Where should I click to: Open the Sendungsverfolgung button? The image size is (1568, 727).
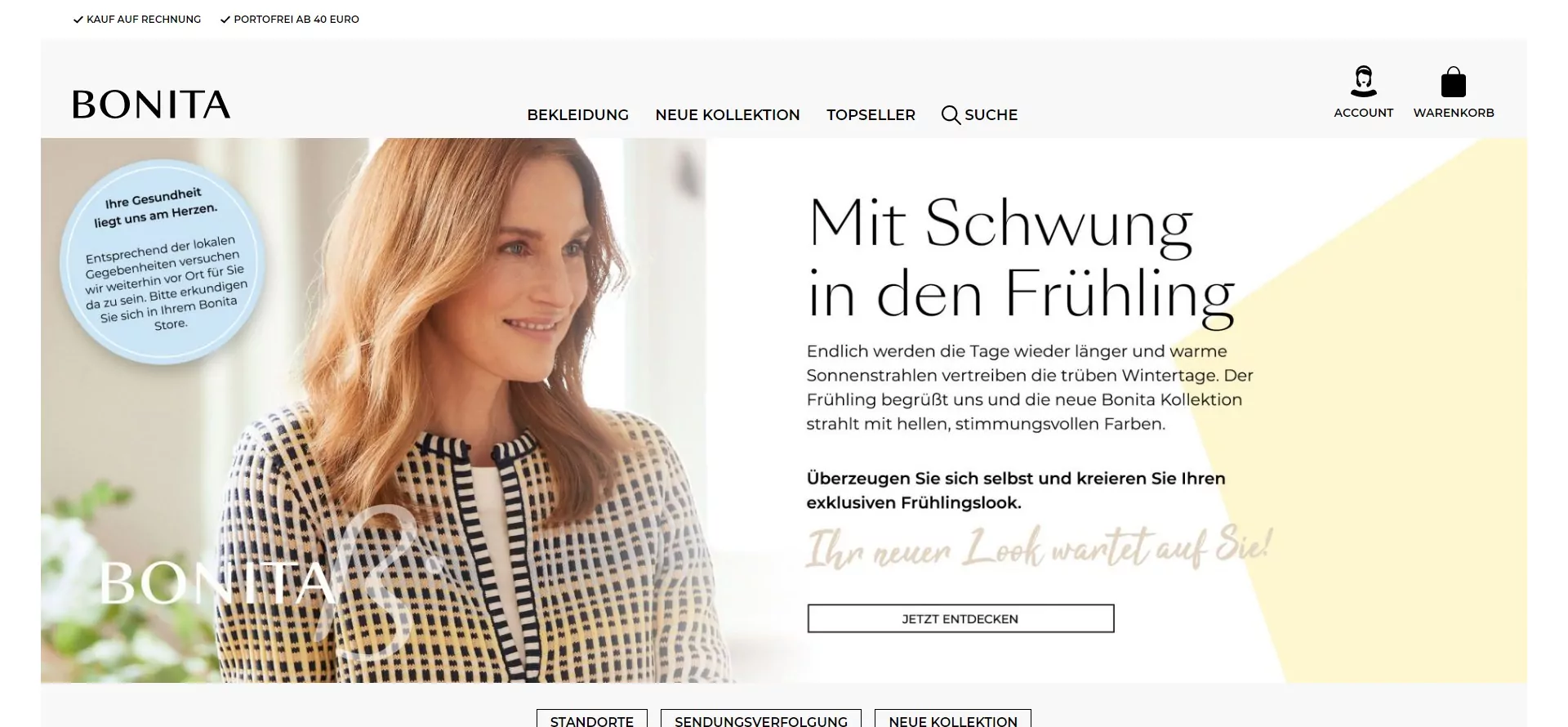tap(761, 718)
